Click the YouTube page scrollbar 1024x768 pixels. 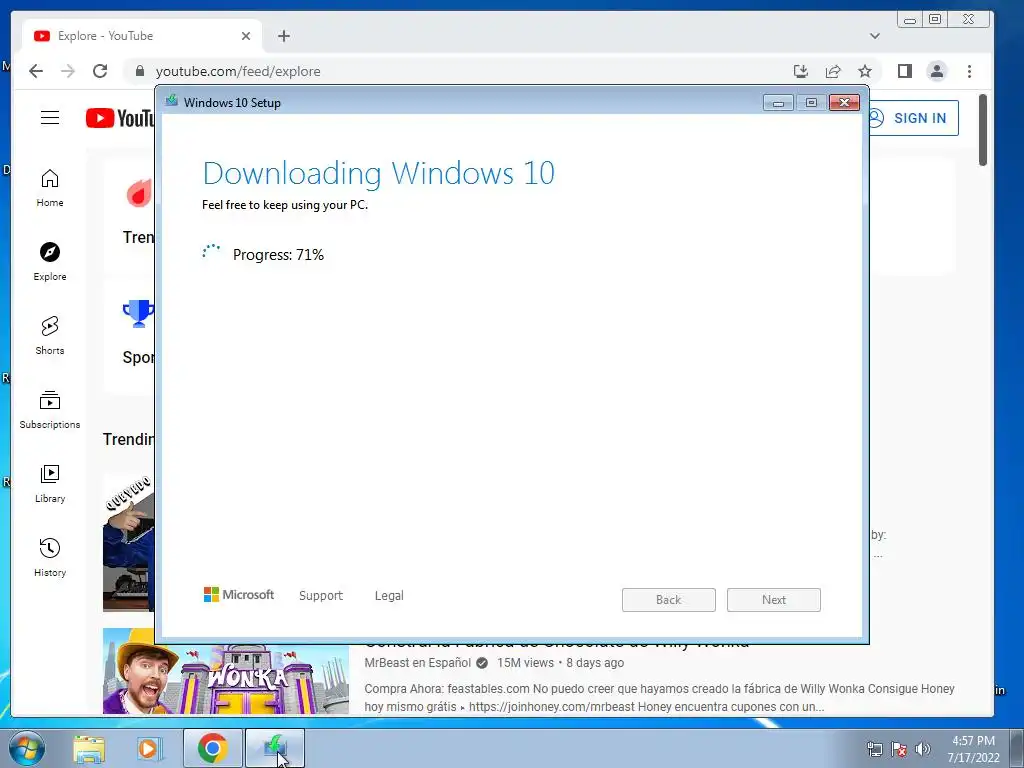point(983,129)
